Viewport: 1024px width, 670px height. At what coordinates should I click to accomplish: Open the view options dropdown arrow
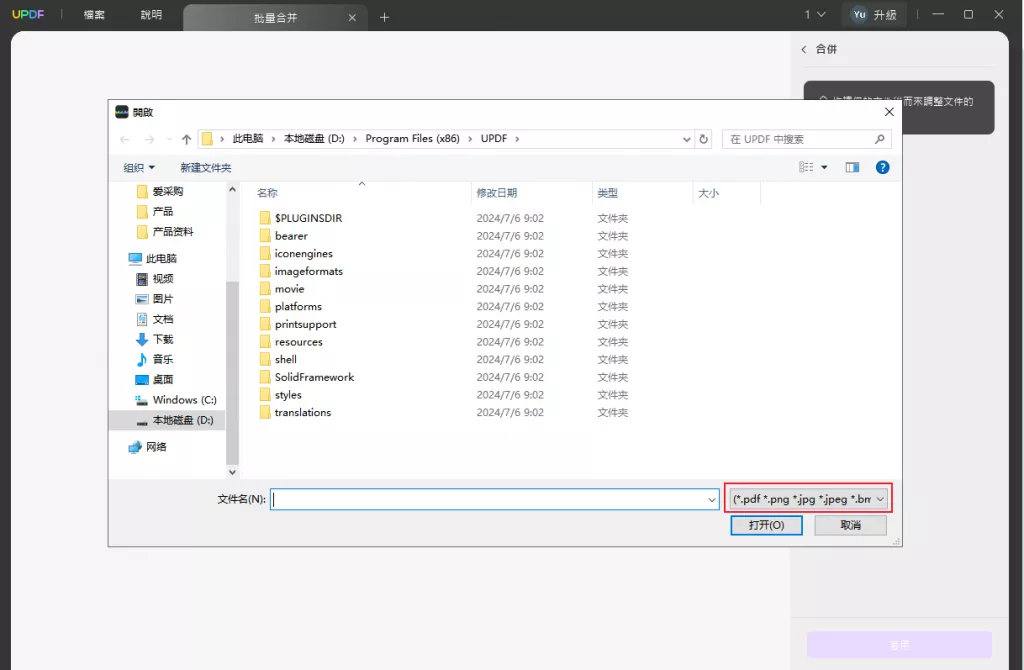(824, 168)
